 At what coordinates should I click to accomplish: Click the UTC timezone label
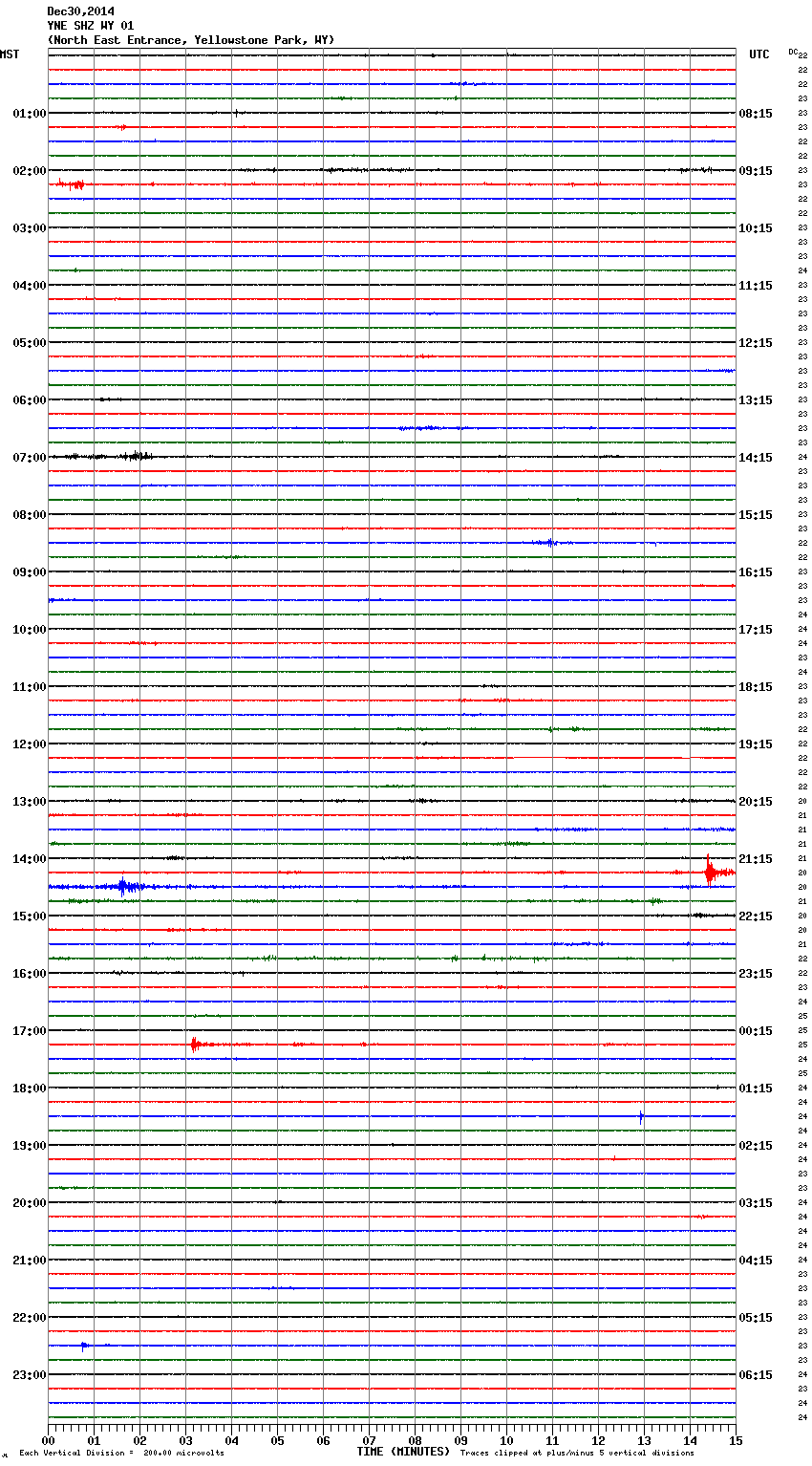(x=759, y=54)
